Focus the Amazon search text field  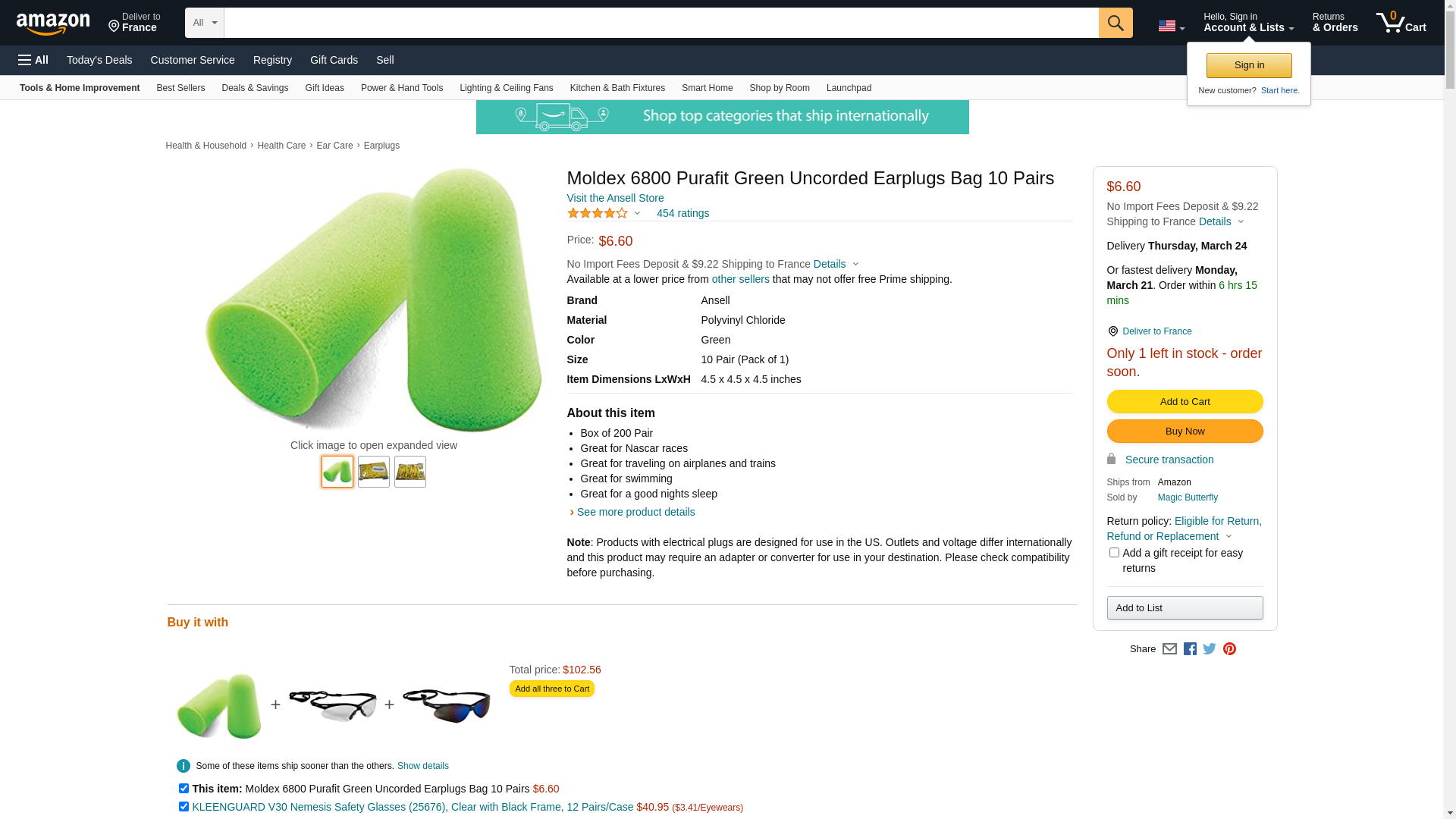pyautogui.click(x=661, y=23)
